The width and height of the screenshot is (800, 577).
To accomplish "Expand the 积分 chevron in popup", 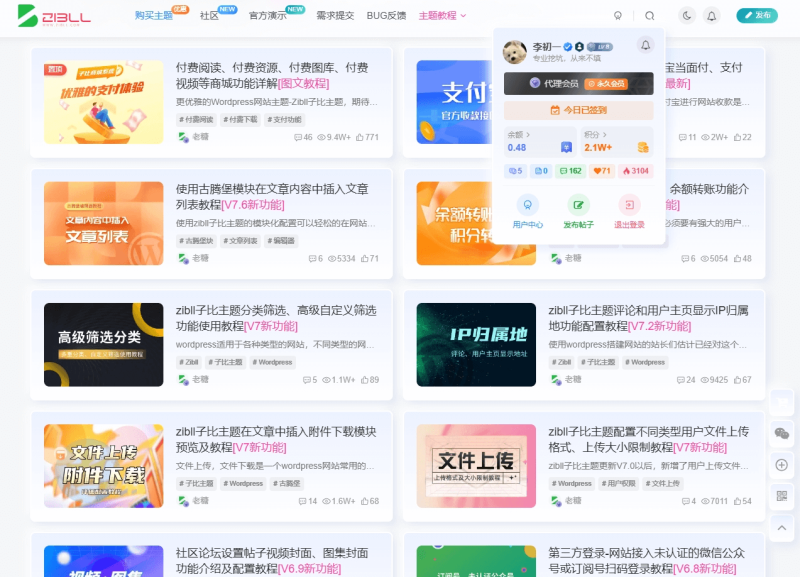I will pos(605,135).
